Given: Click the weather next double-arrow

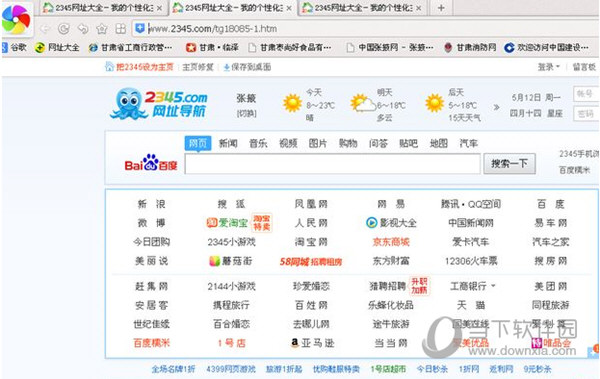Looking at the screenshot, I should click(496, 107).
